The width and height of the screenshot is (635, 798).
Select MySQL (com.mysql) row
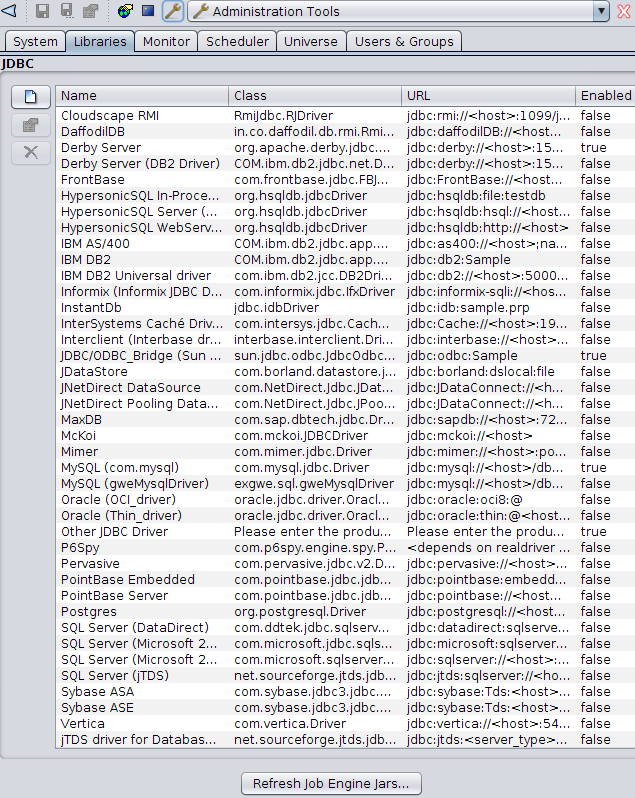(345, 468)
